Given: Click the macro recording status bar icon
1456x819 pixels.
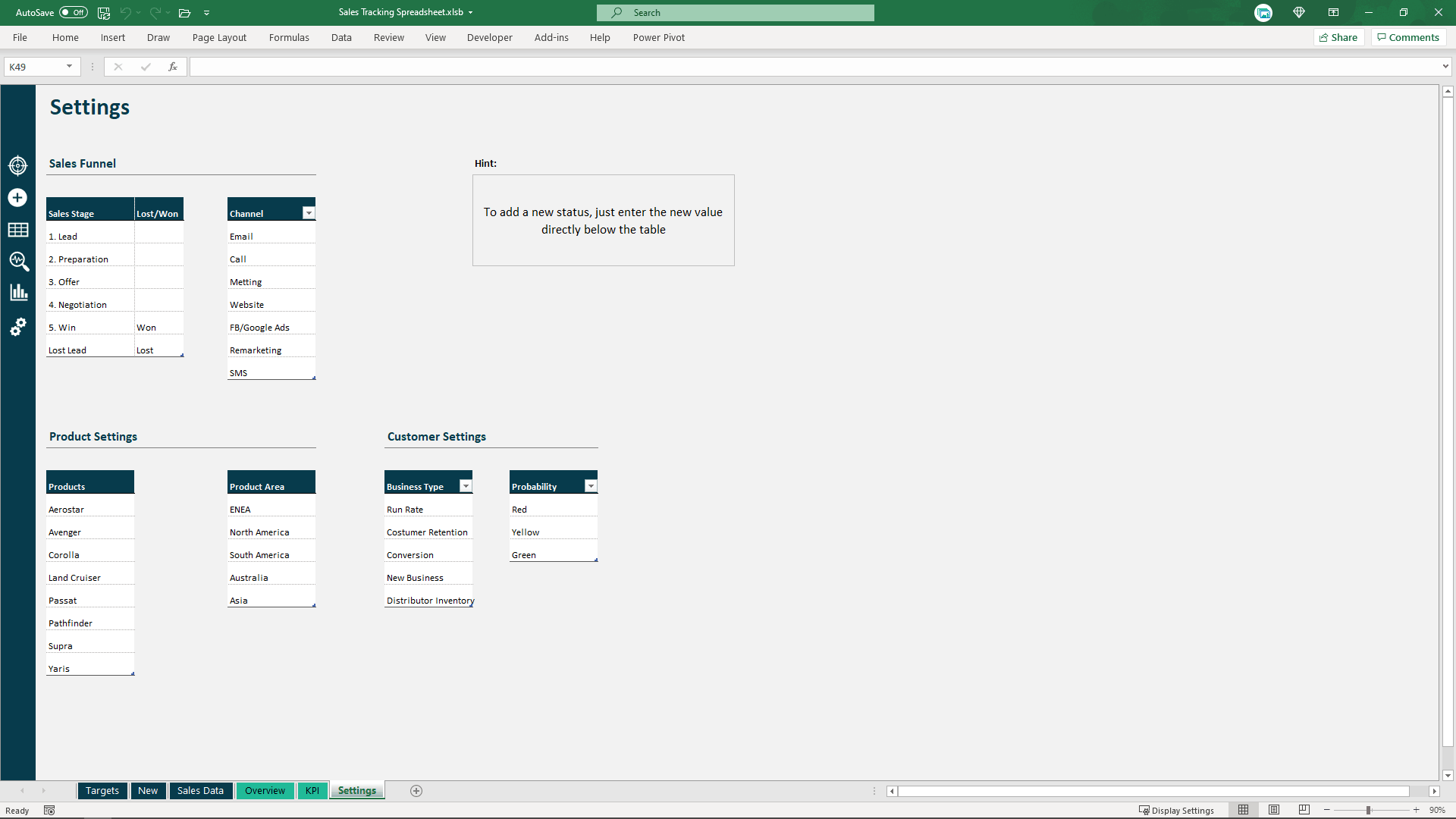Looking at the screenshot, I should coord(49,810).
